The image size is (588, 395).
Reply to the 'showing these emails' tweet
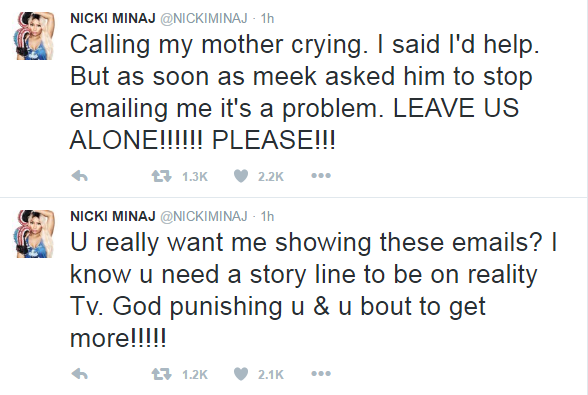click(80, 374)
